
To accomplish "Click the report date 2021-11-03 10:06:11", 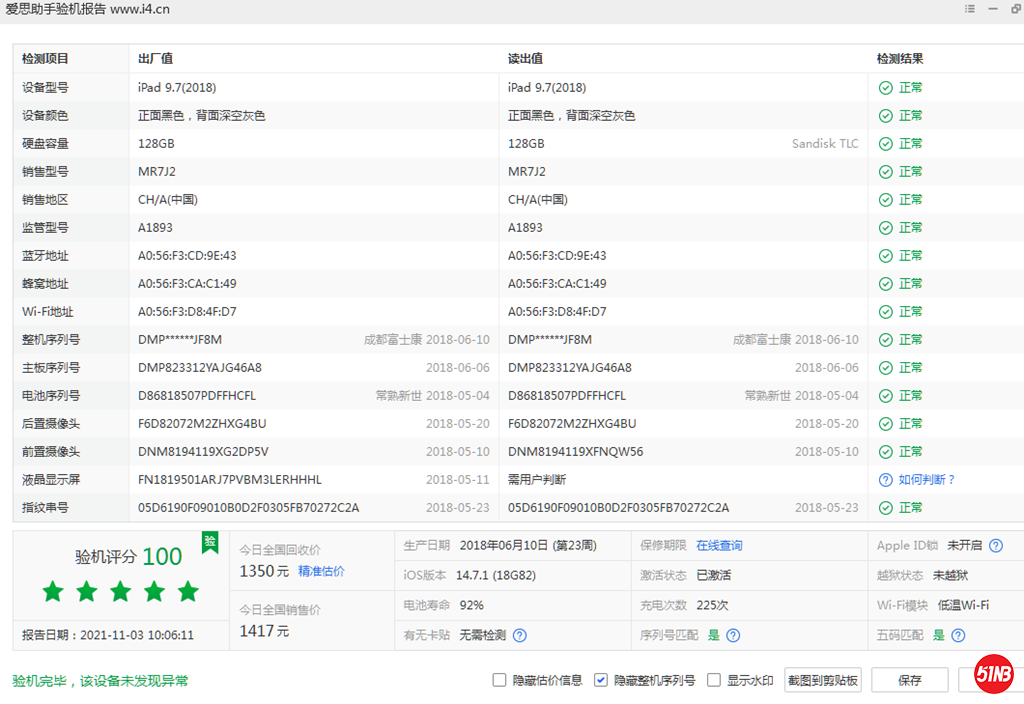I will pos(137,635).
